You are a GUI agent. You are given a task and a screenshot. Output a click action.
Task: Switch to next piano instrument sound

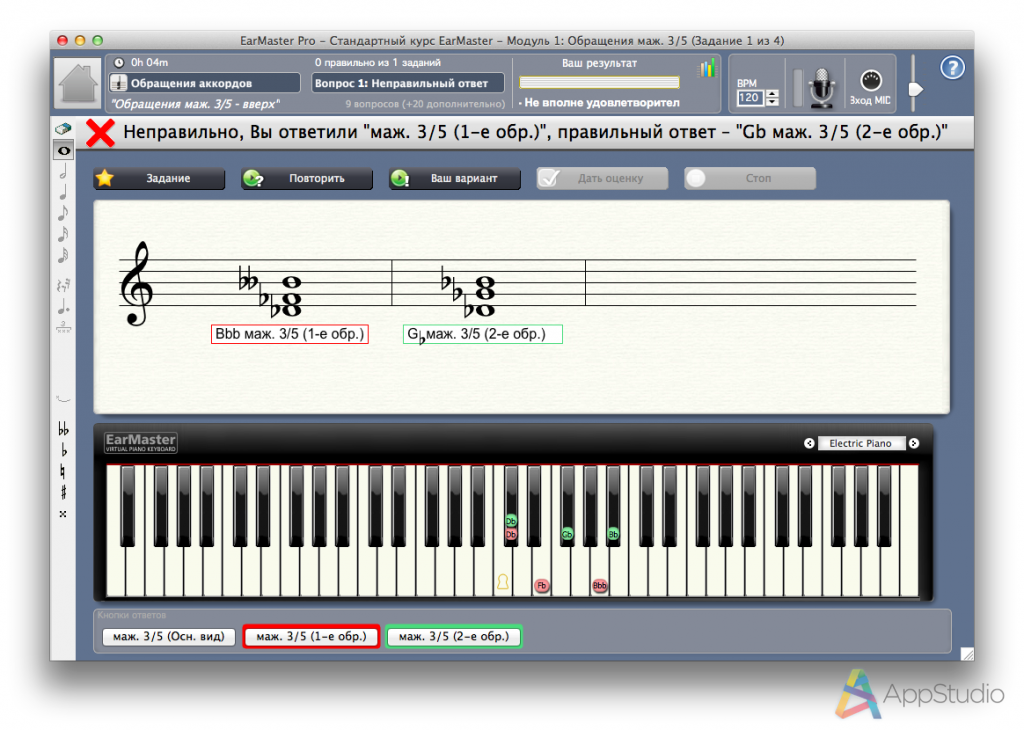click(x=914, y=443)
